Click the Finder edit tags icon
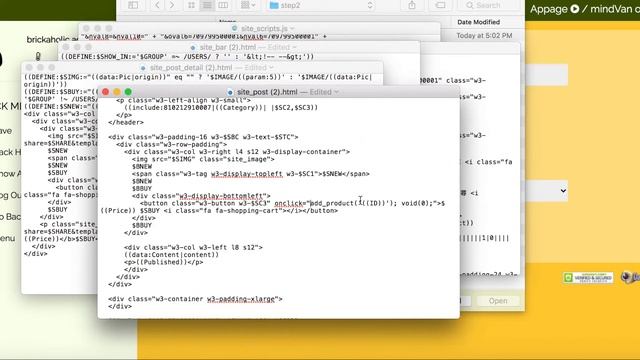This screenshot has width=640, height=360. (440, 5)
